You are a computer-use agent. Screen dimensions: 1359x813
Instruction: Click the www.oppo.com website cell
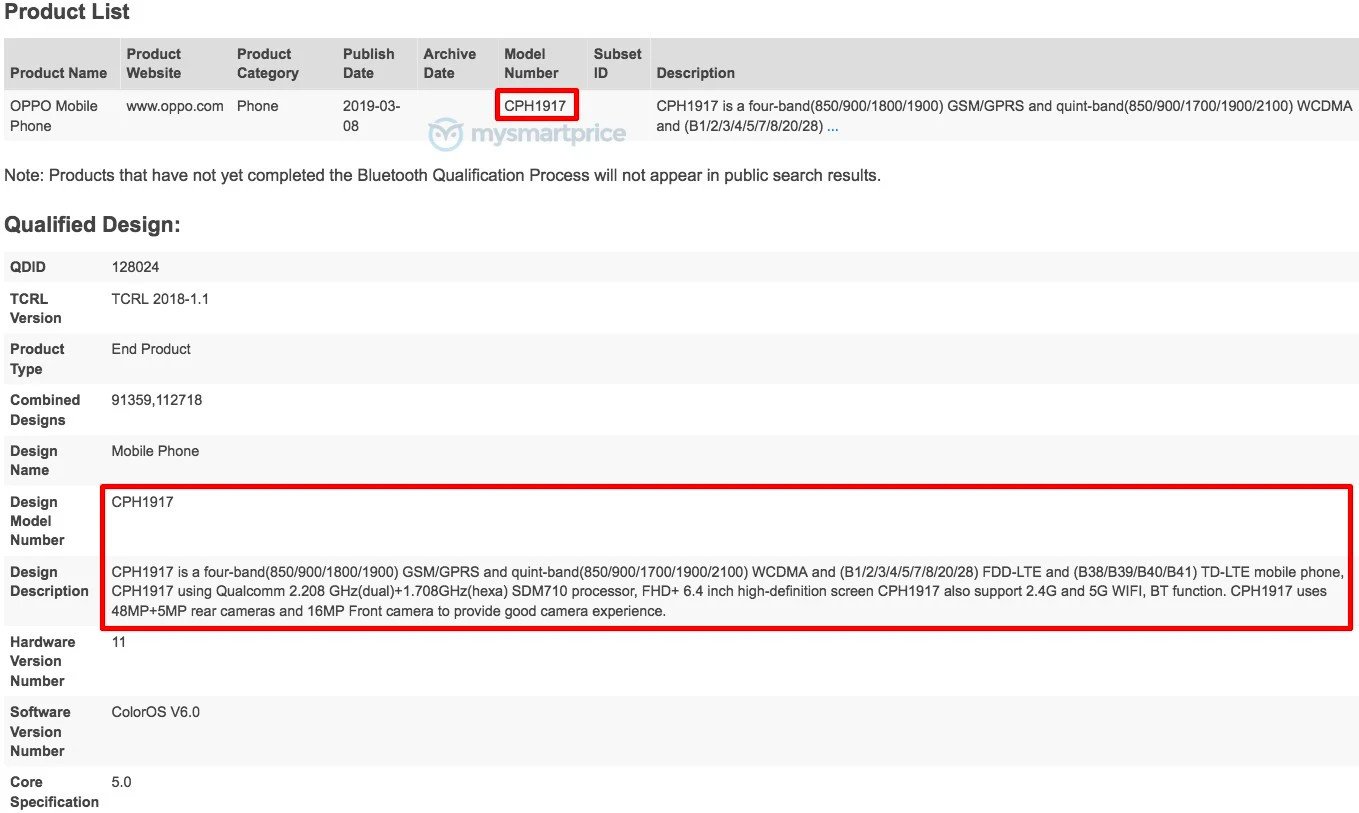pos(175,106)
